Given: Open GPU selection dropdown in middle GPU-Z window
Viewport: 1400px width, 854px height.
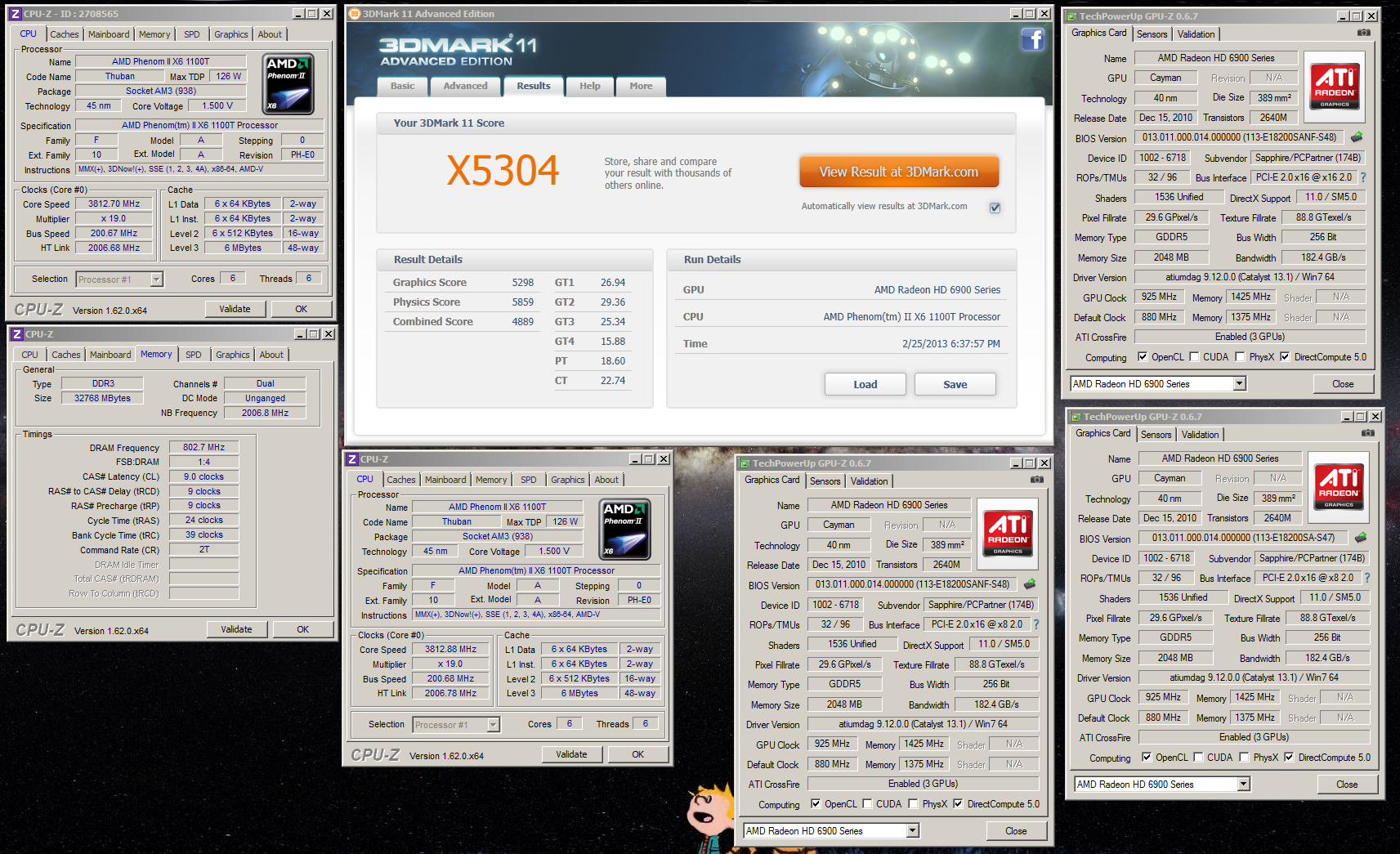Looking at the screenshot, I should pos(912,831).
